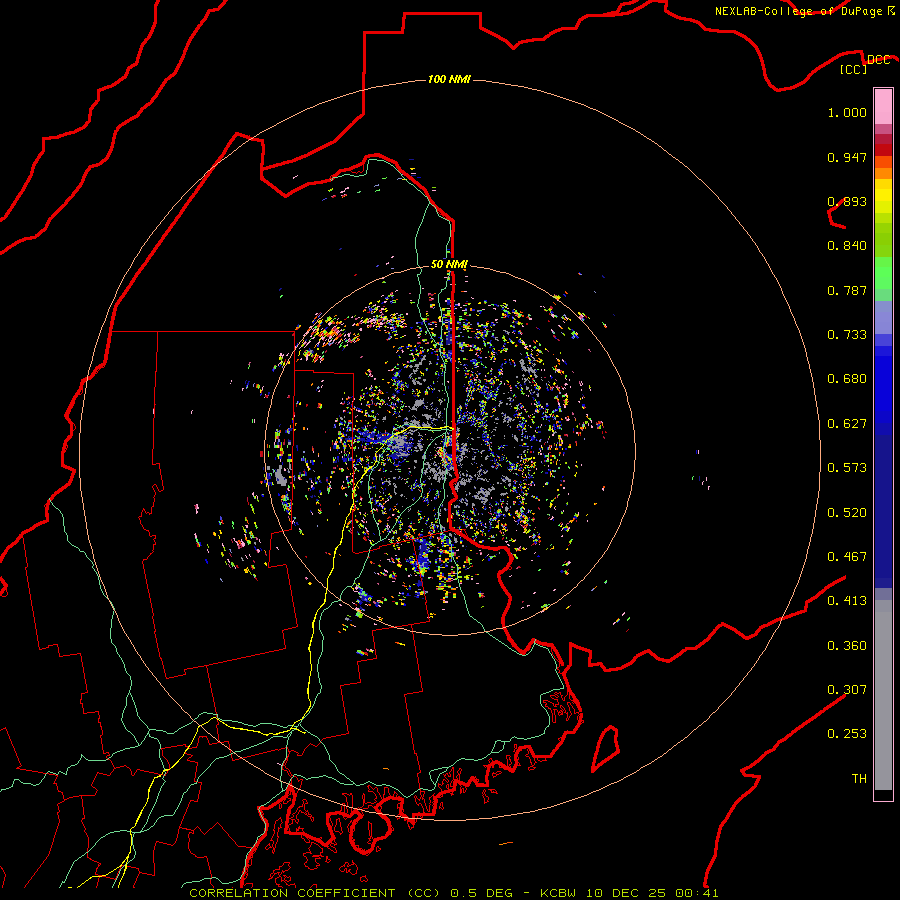Click the 0.893 scale value
Screen dimensions: 900x900
(x=847, y=201)
